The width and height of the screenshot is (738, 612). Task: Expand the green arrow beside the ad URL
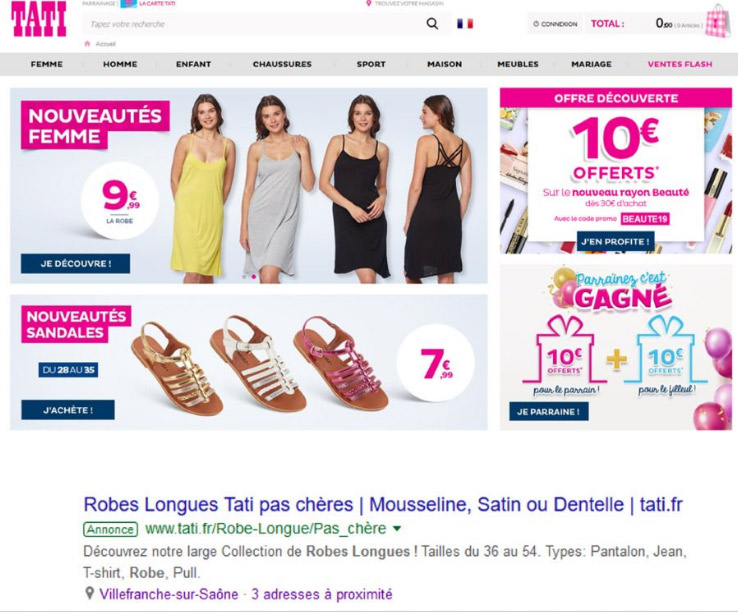point(397,529)
